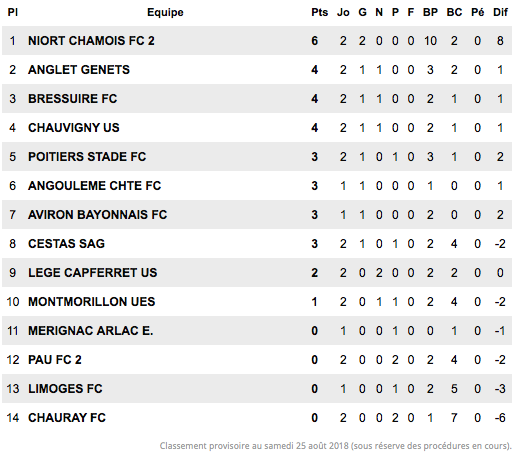Open the CESTAS SAG row
The image size is (515, 461).
(257, 244)
